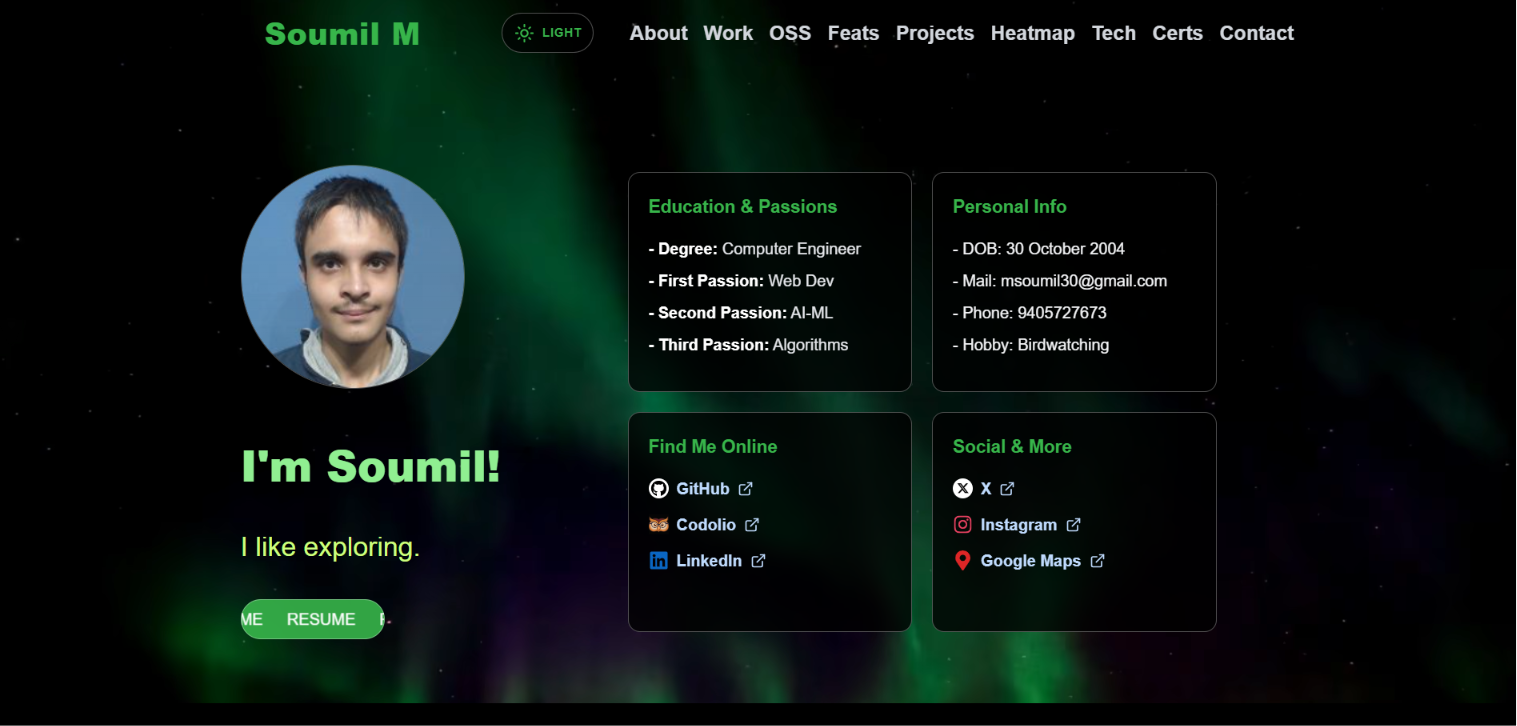Open Projects from the navbar

(x=935, y=33)
